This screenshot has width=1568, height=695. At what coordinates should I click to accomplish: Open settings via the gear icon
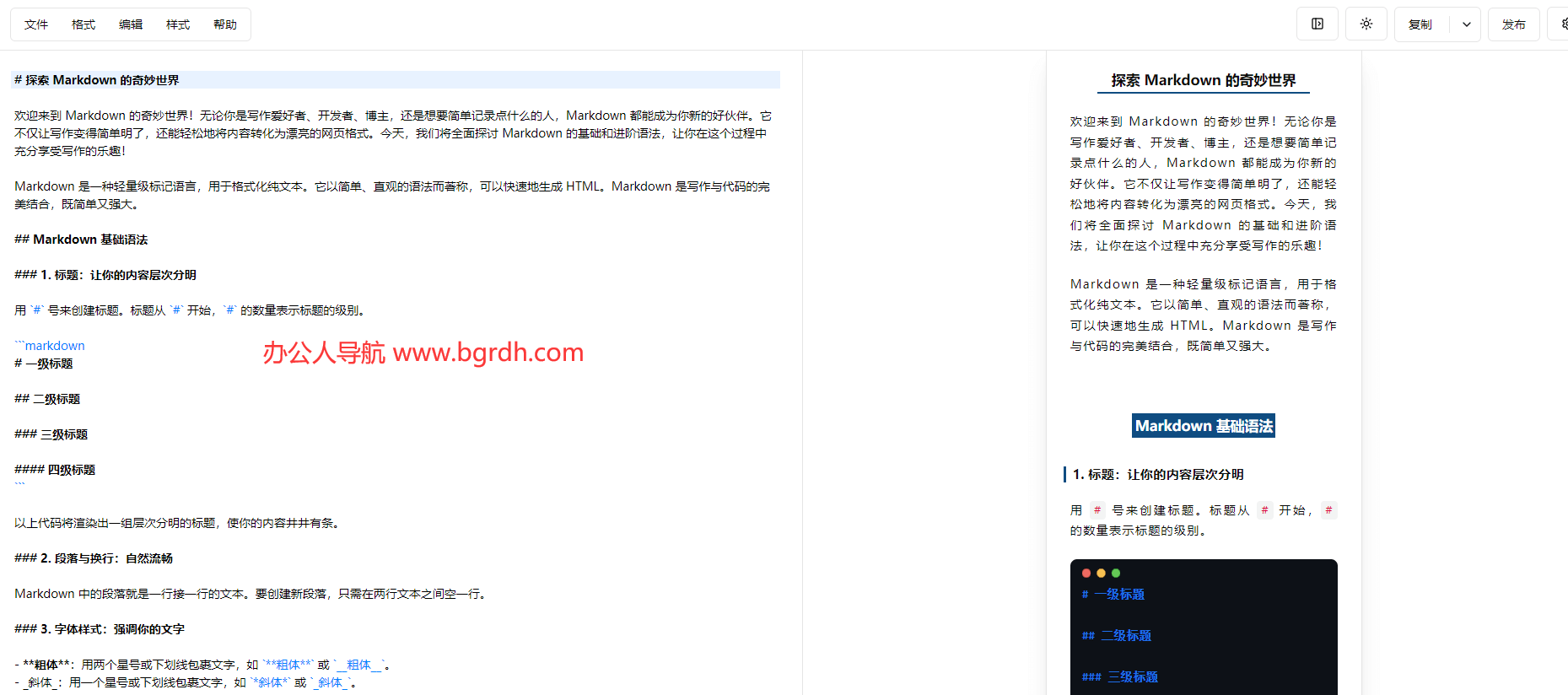1562,24
